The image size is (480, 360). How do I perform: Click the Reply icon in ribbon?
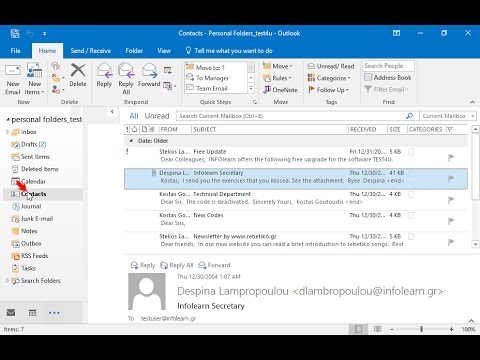click(x=104, y=70)
